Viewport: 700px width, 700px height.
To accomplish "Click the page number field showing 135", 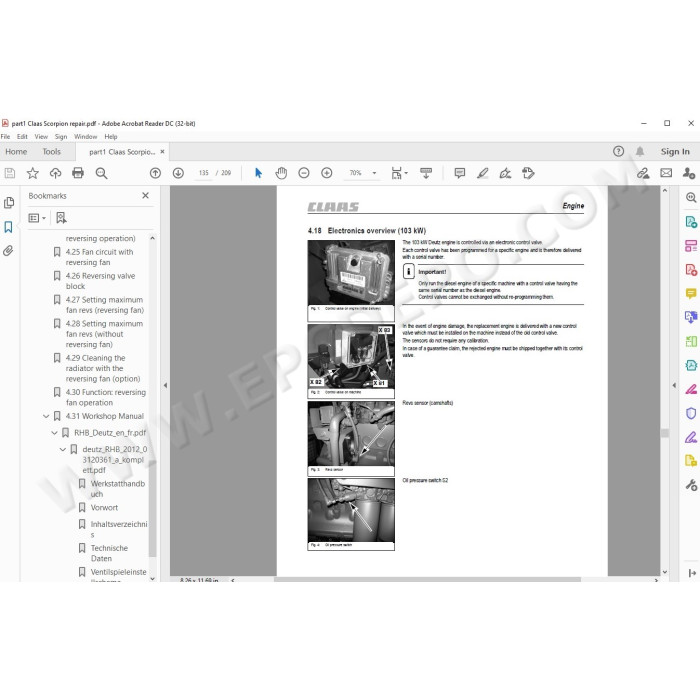I will (x=204, y=173).
